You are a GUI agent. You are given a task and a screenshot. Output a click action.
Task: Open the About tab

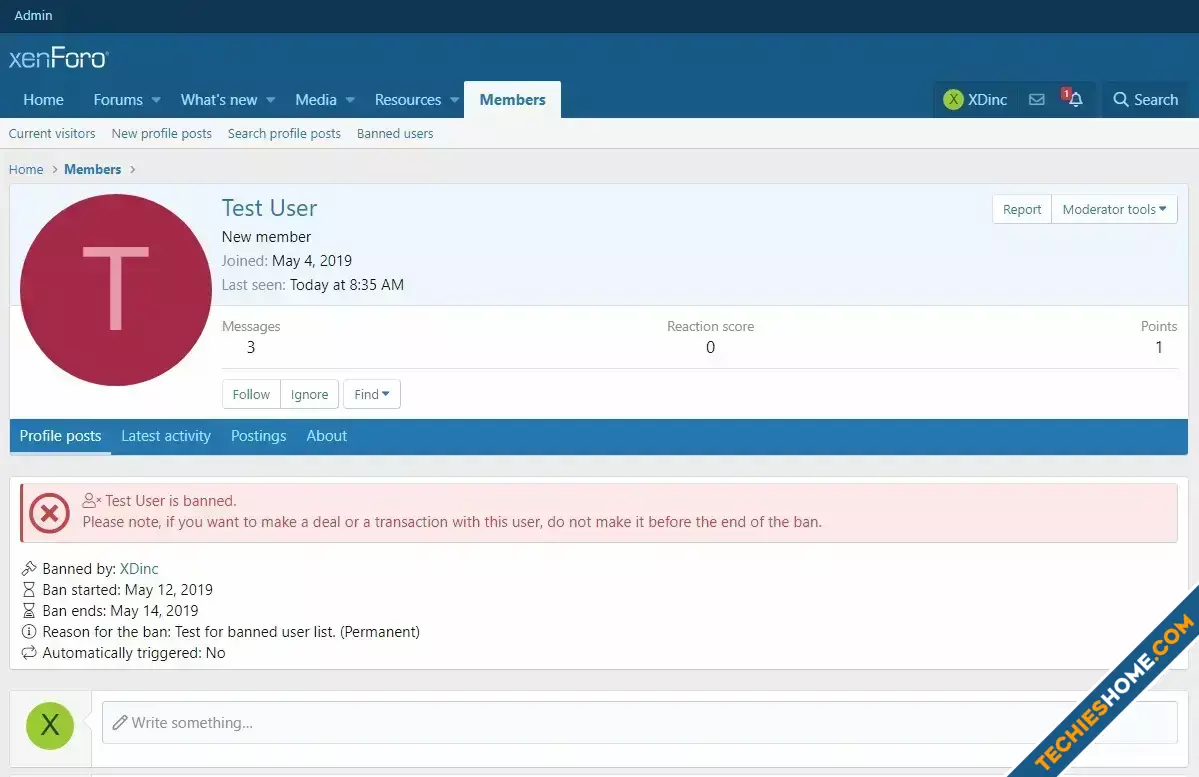pos(327,436)
